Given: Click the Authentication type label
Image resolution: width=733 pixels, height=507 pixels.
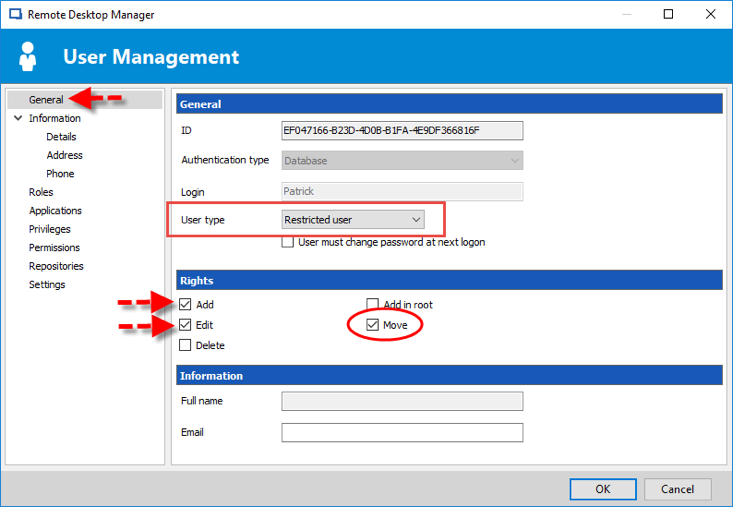Looking at the screenshot, I should 225,160.
